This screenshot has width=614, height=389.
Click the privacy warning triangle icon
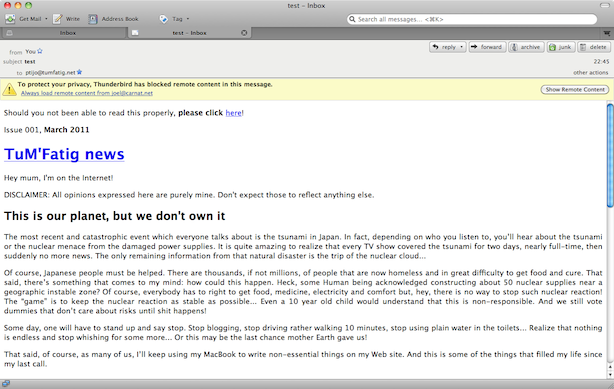(9, 89)
